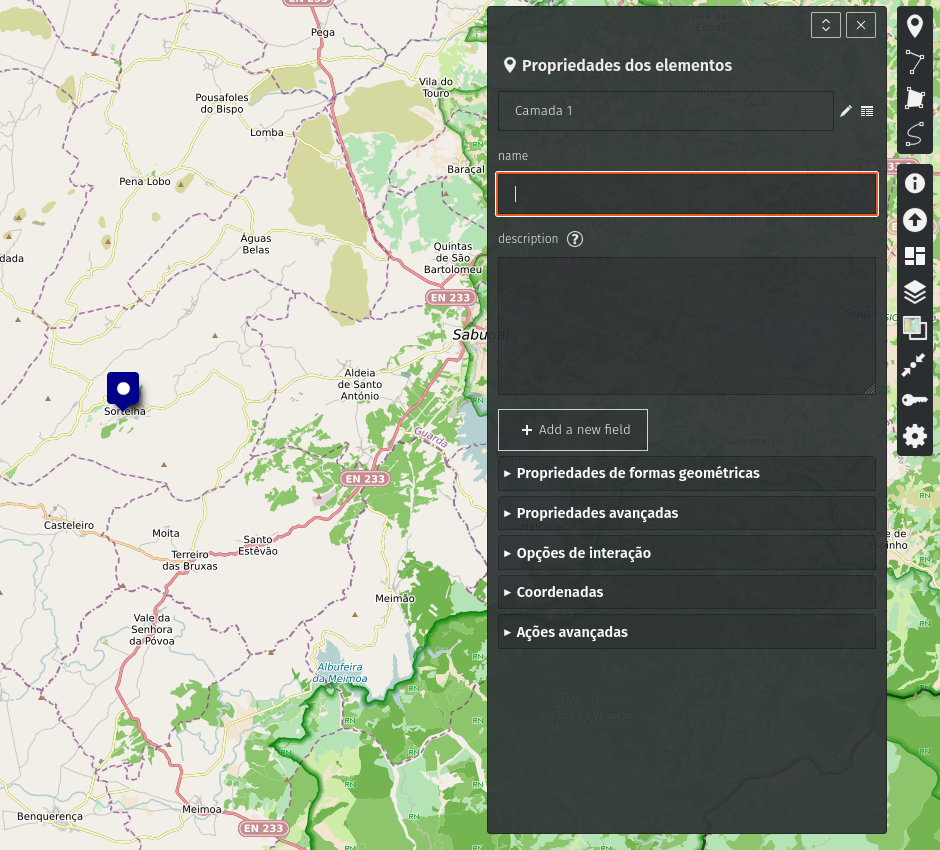Open the route drawing tool
Viewport: 940px width, 850px height.
[x=914, y=134]
